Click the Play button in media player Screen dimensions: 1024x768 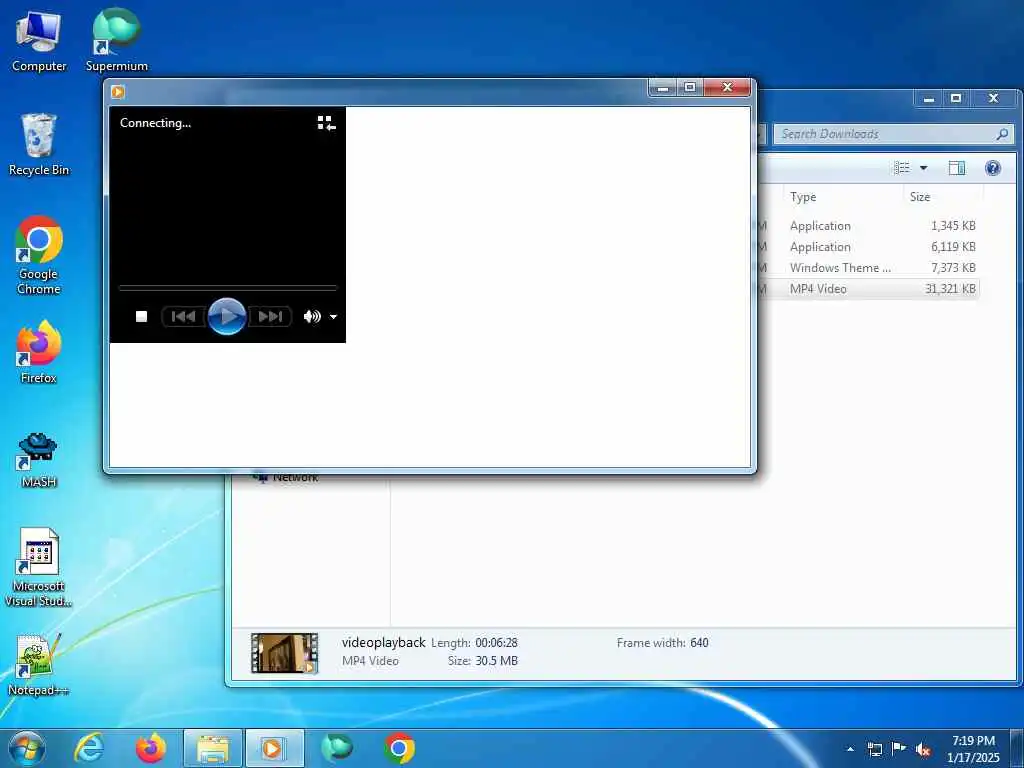click(227, 317)
